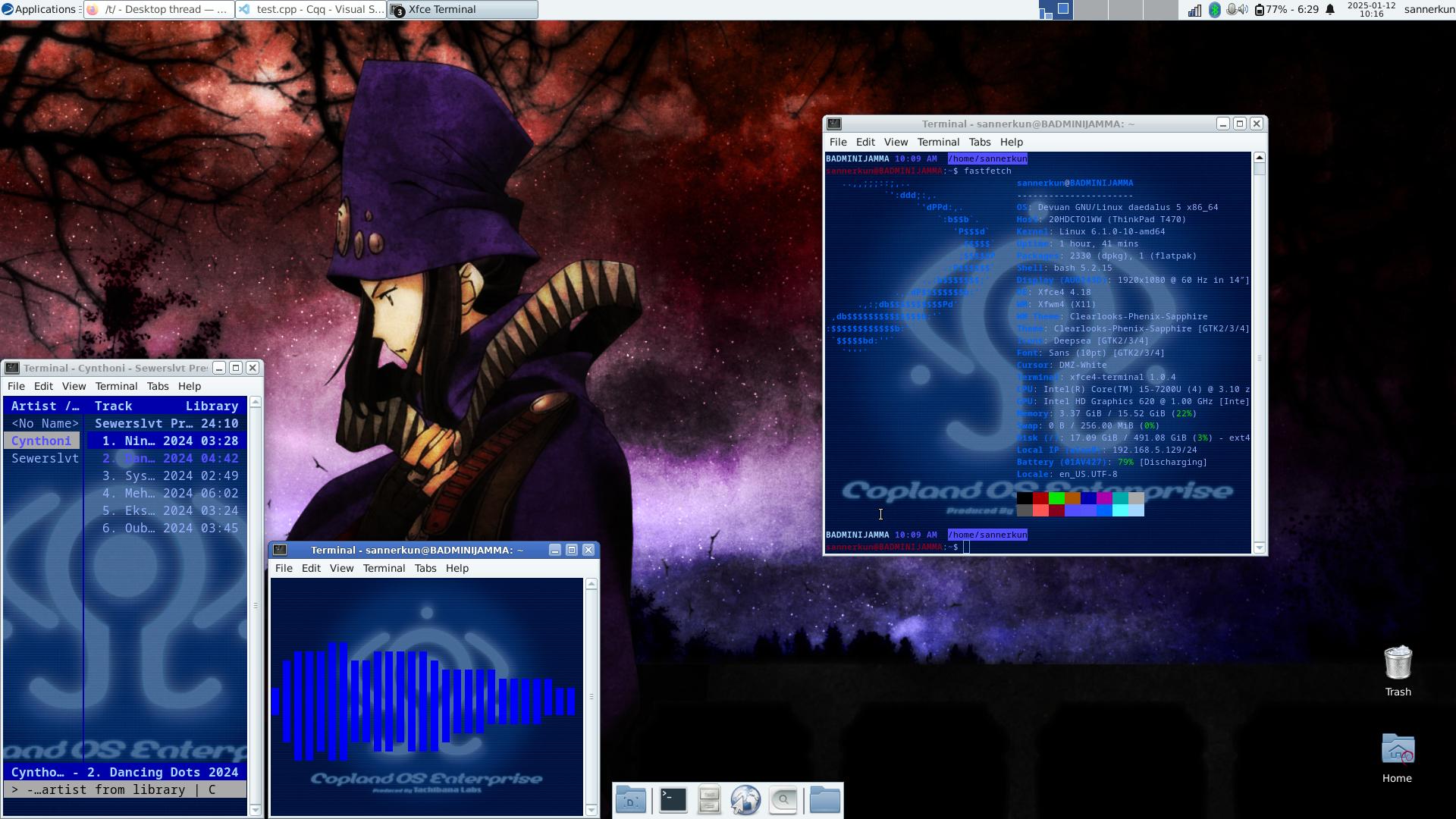This screenshot has height=819, width=1456.
Task: Open the Terminal menu in music player window
Action: tap(116, 386)
